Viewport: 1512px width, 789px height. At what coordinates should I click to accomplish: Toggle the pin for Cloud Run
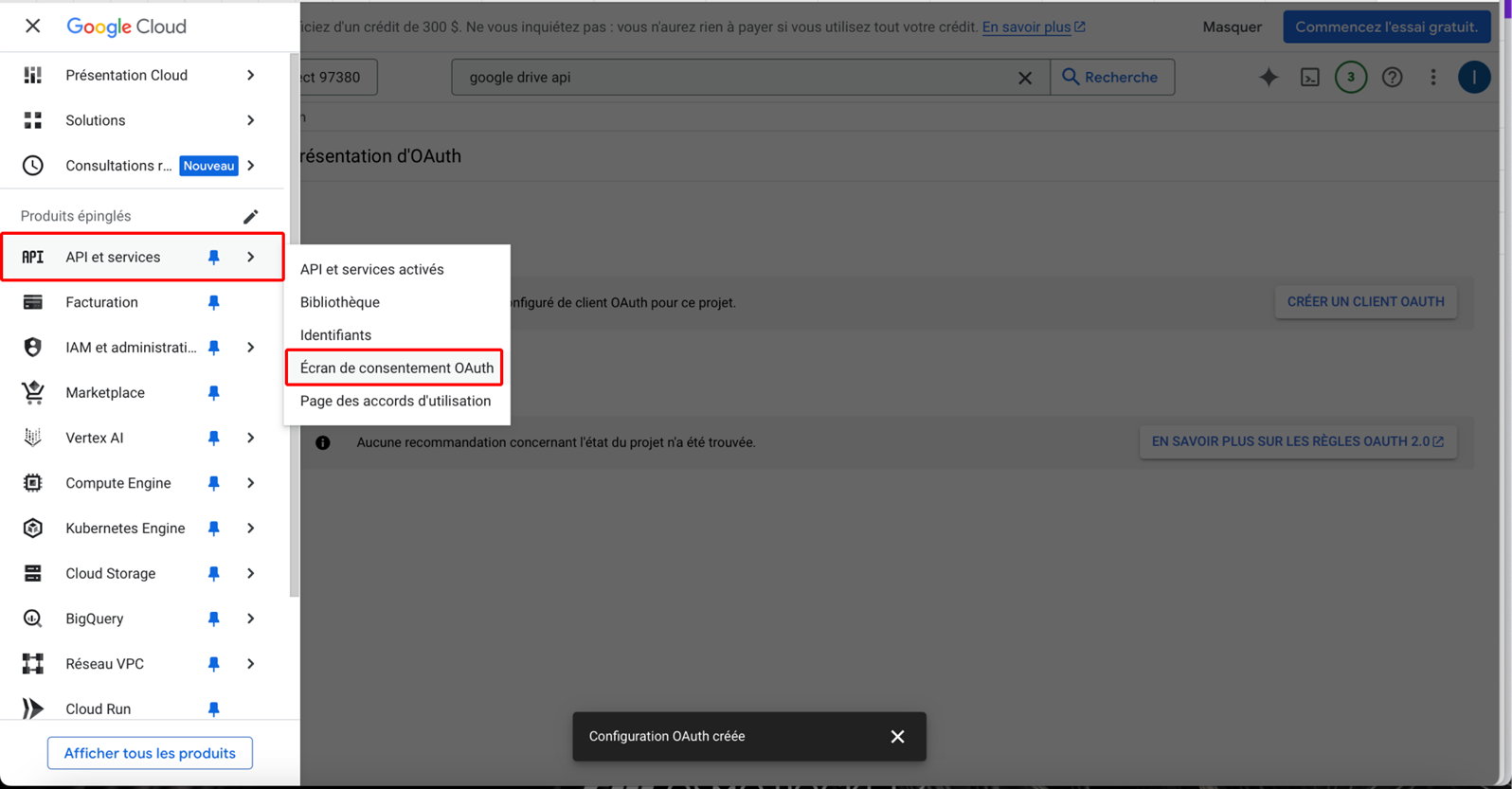[214, 708]
